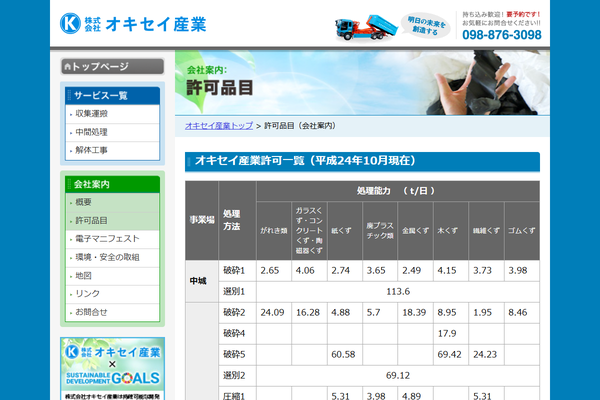Viewport: 600px width, 400px height.
Task: Open 収集運搬 service page
Action: coord(112,114)
